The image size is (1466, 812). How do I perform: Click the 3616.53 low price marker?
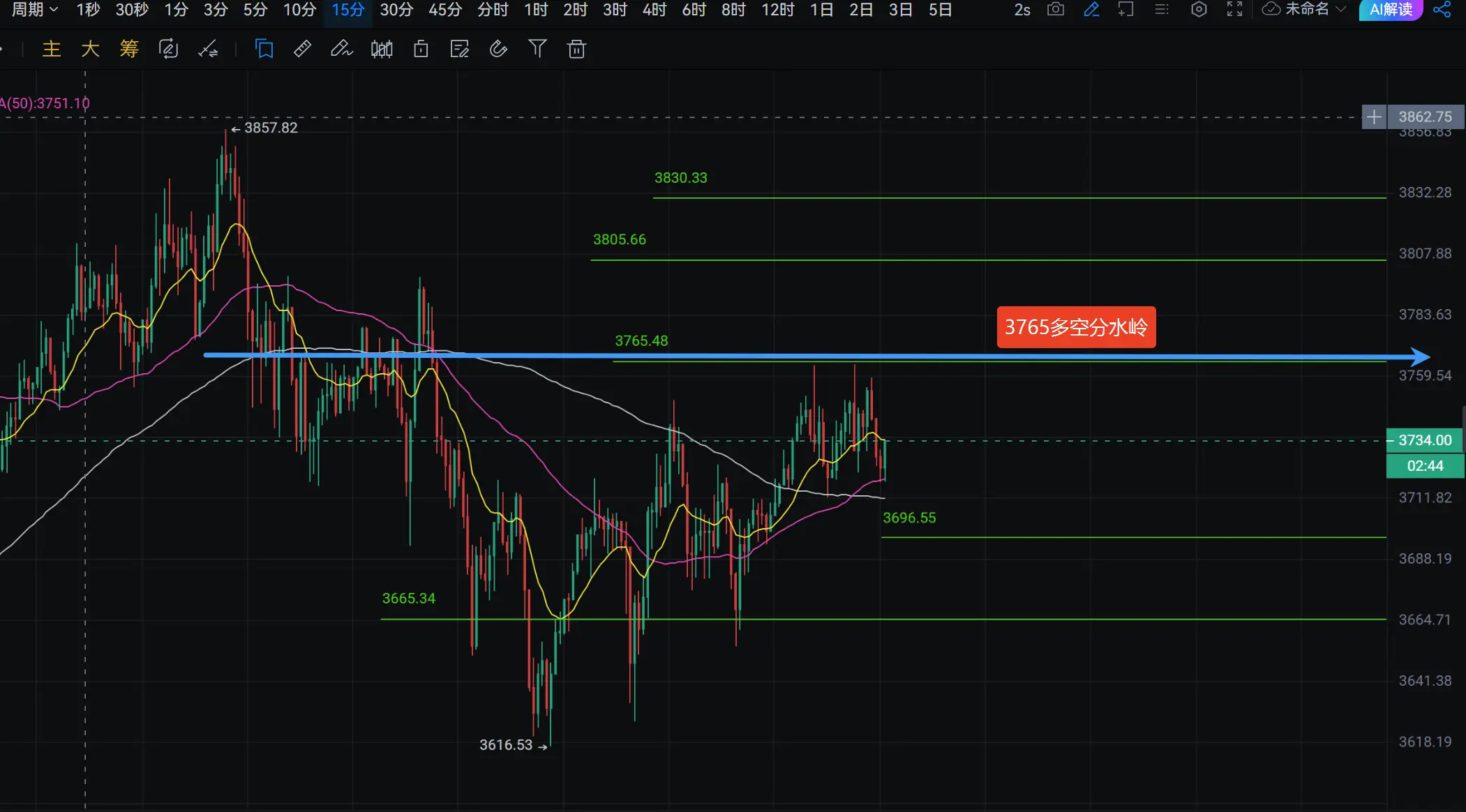pyautogui.click(x=514, y=745)
